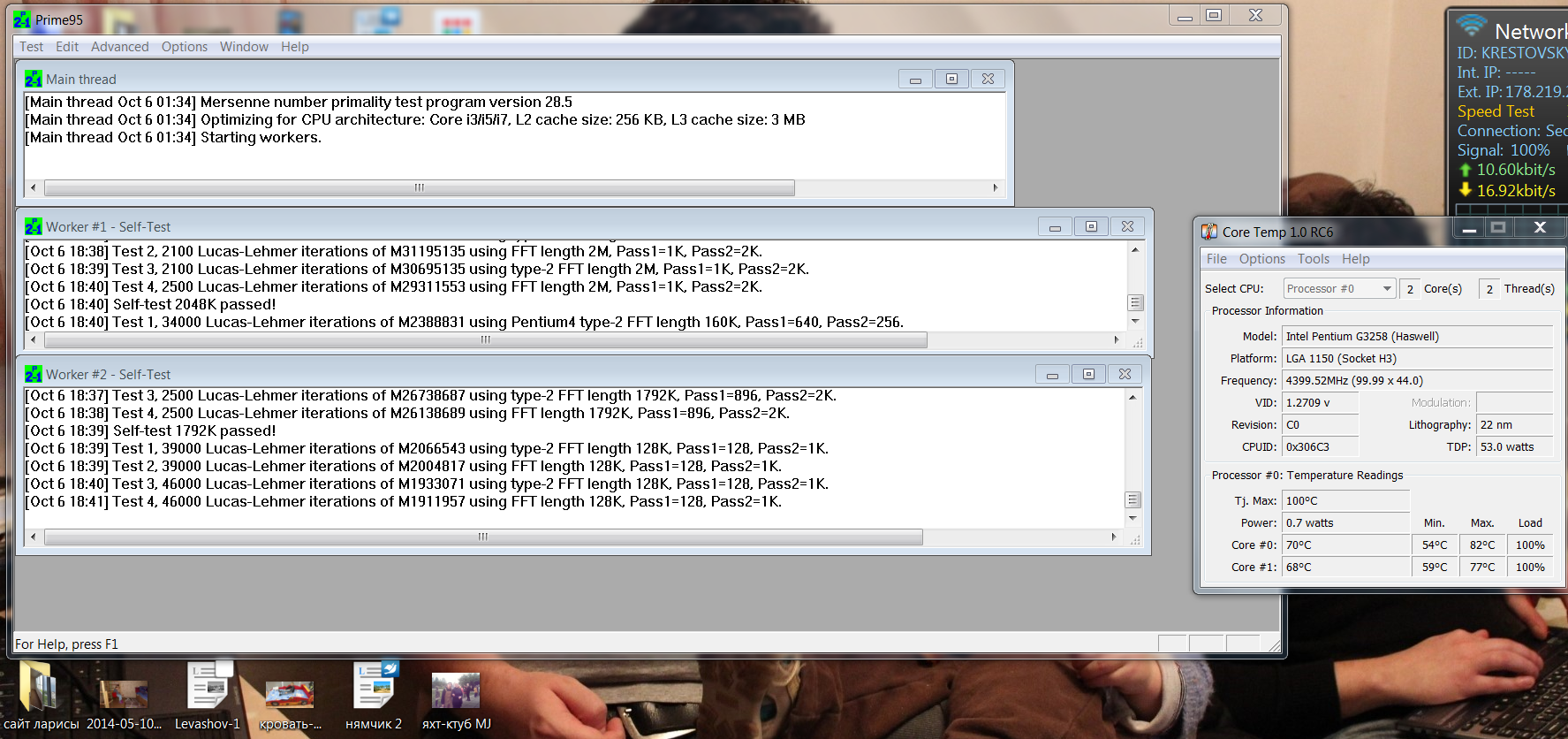Screen dimensions: 1568x739
Task: Click the down scroll arrow in Worker #2
Action: [x=1132, y=519]
